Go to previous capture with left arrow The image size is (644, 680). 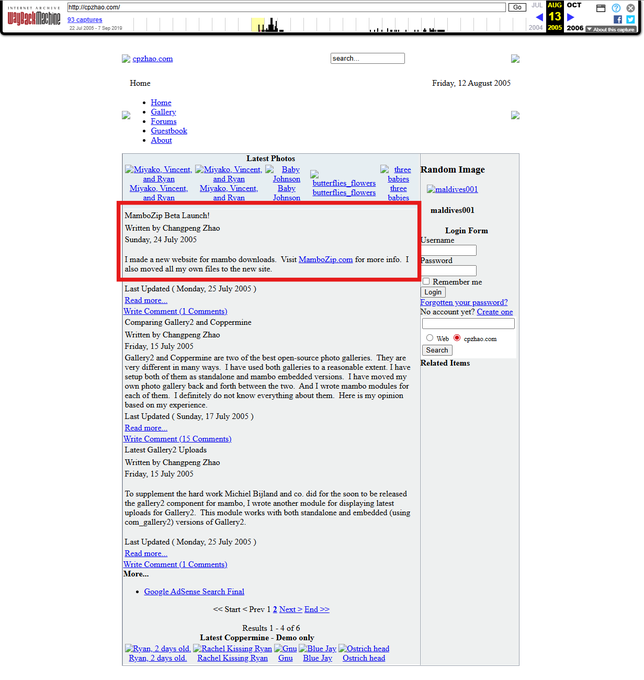(539, 17)
